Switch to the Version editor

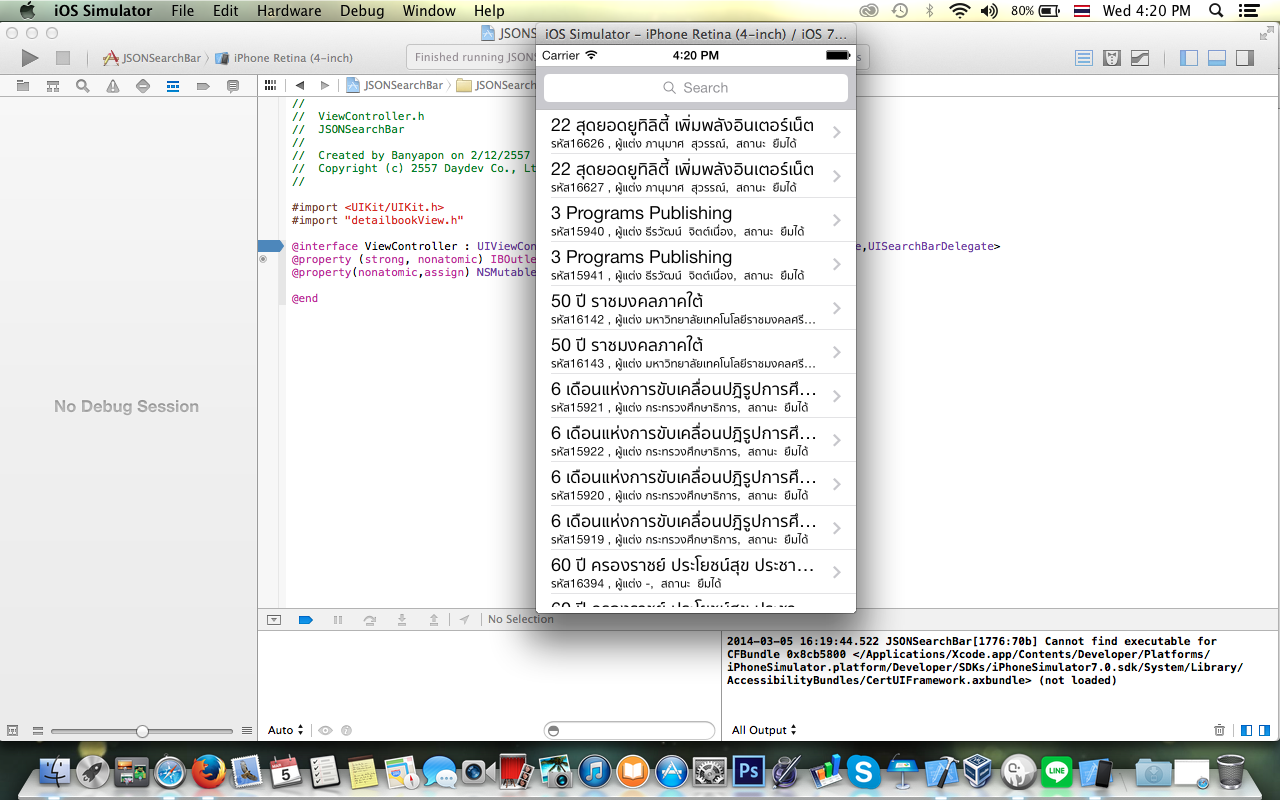pos(1140,58)
